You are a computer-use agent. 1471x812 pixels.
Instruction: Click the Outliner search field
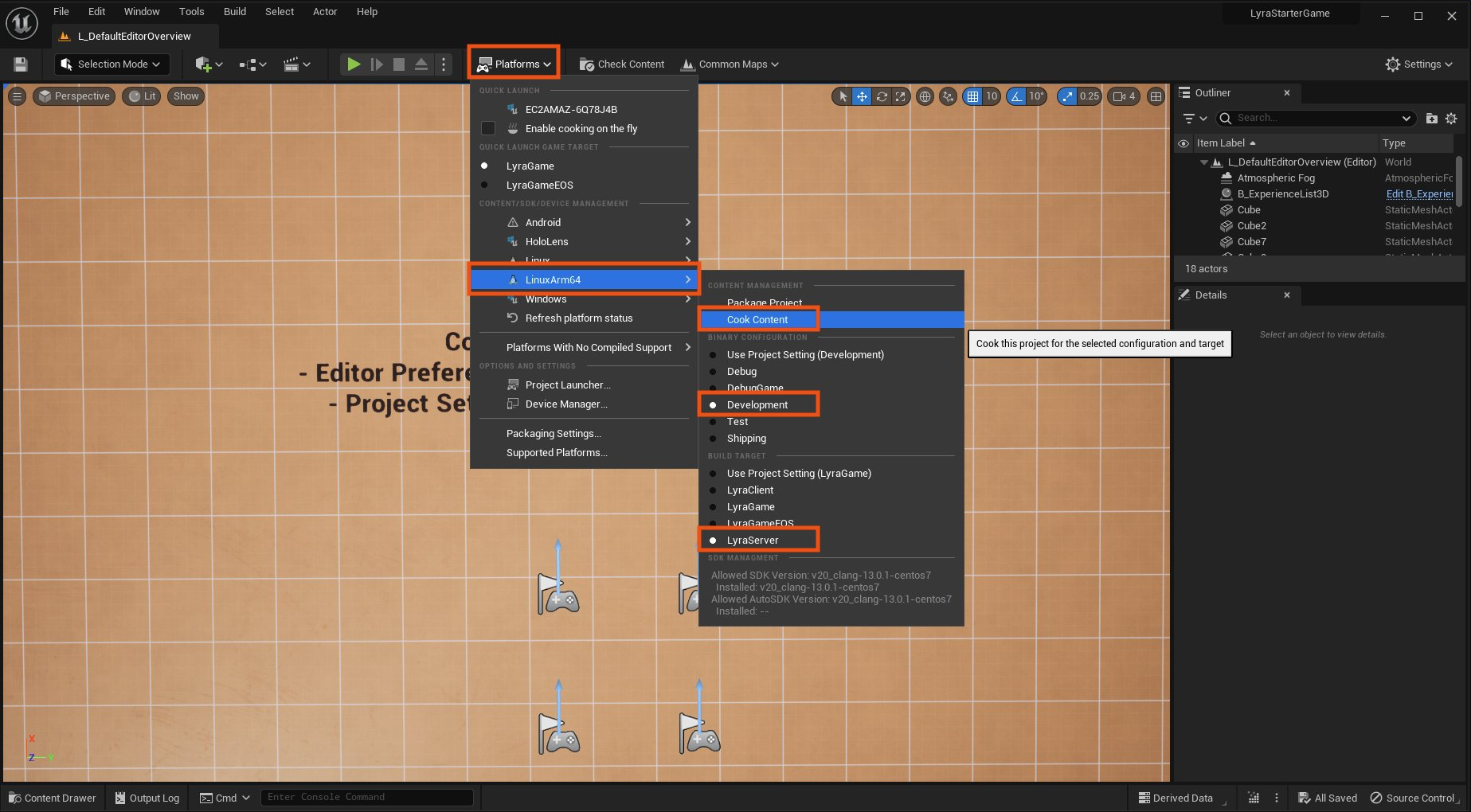(1316, 119)
